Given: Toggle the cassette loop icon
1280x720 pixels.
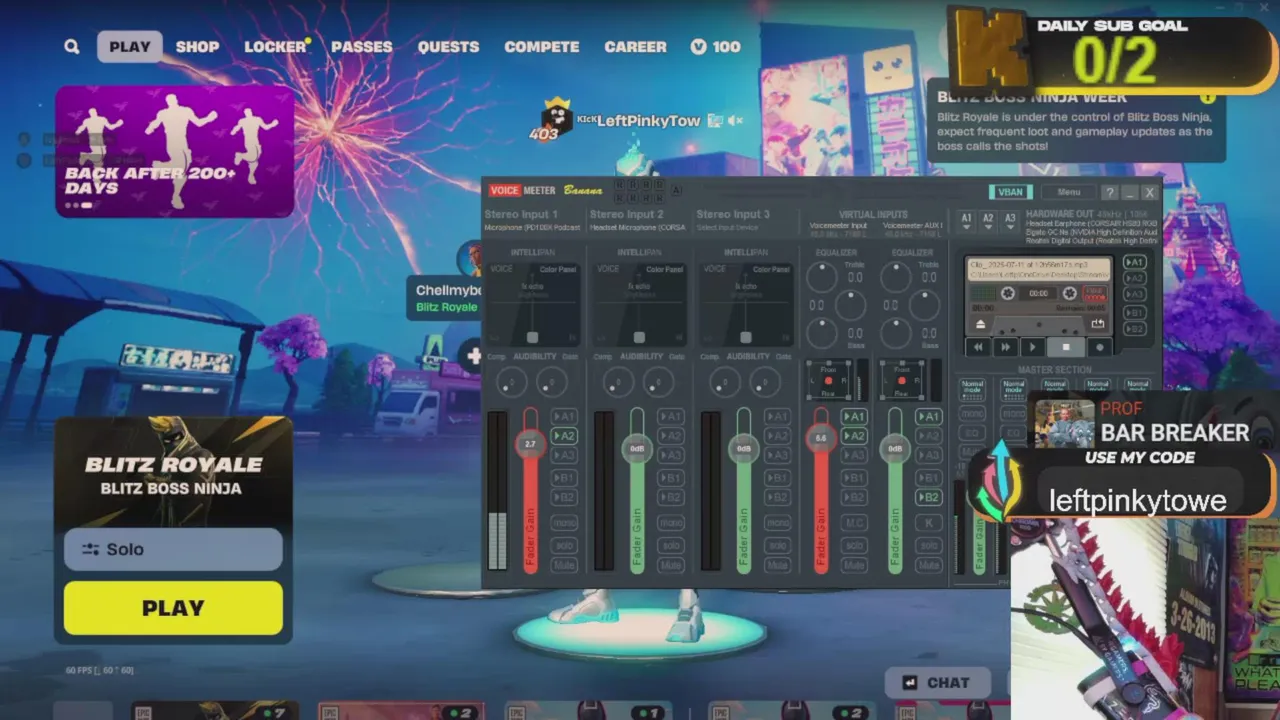Looking at the screenshot, I should pyautogui.click(x=1097, y=324).
